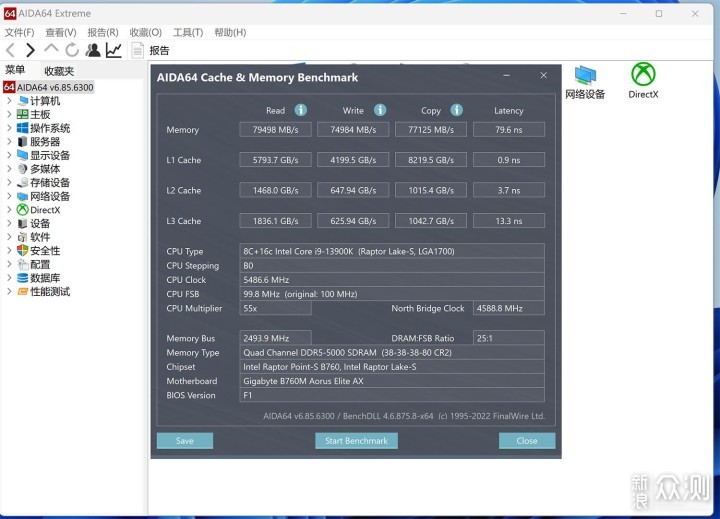Switch to the 收藏夹 tab

59,71
